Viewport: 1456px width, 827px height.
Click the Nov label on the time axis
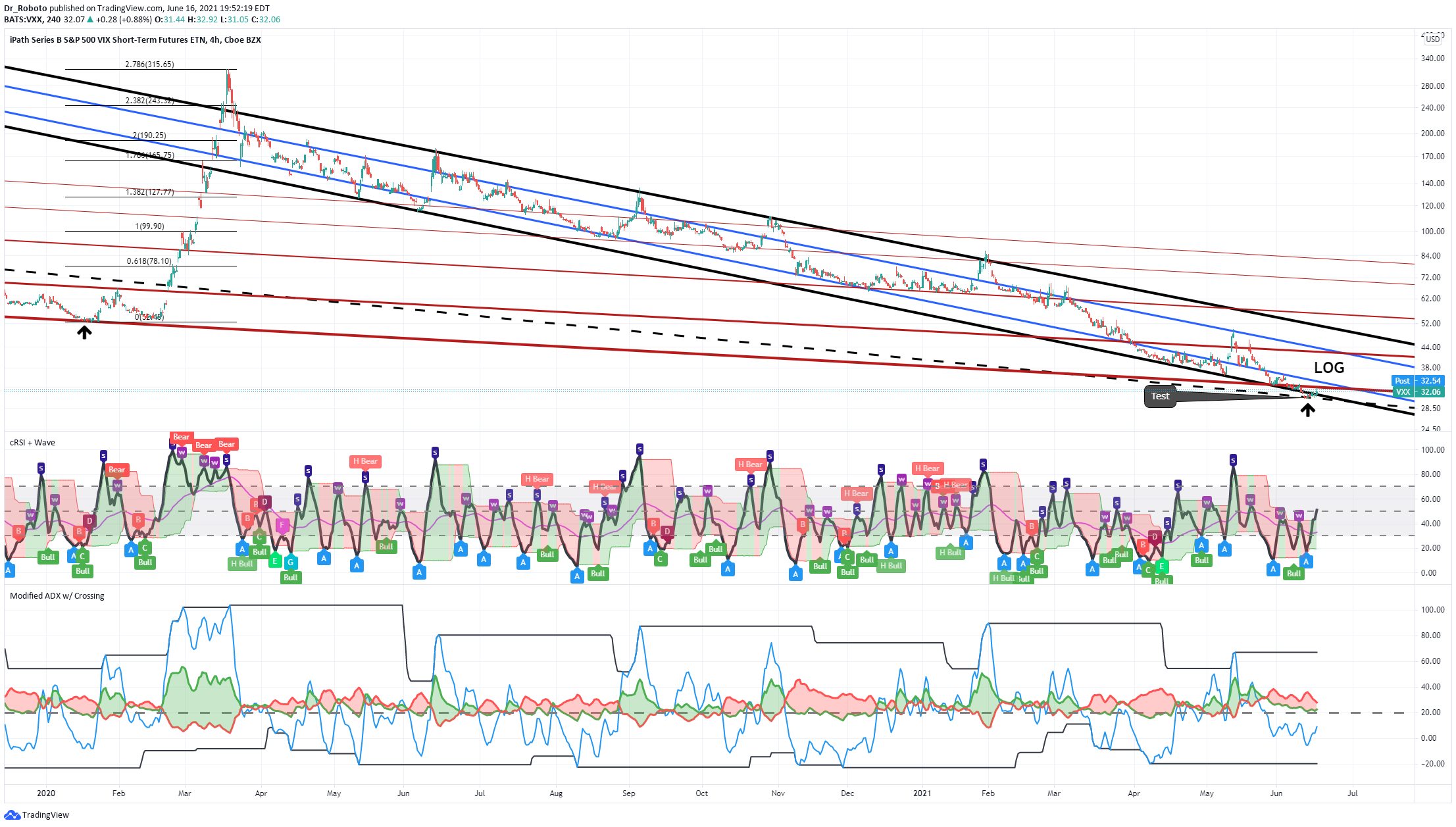[x=778, y=793]
